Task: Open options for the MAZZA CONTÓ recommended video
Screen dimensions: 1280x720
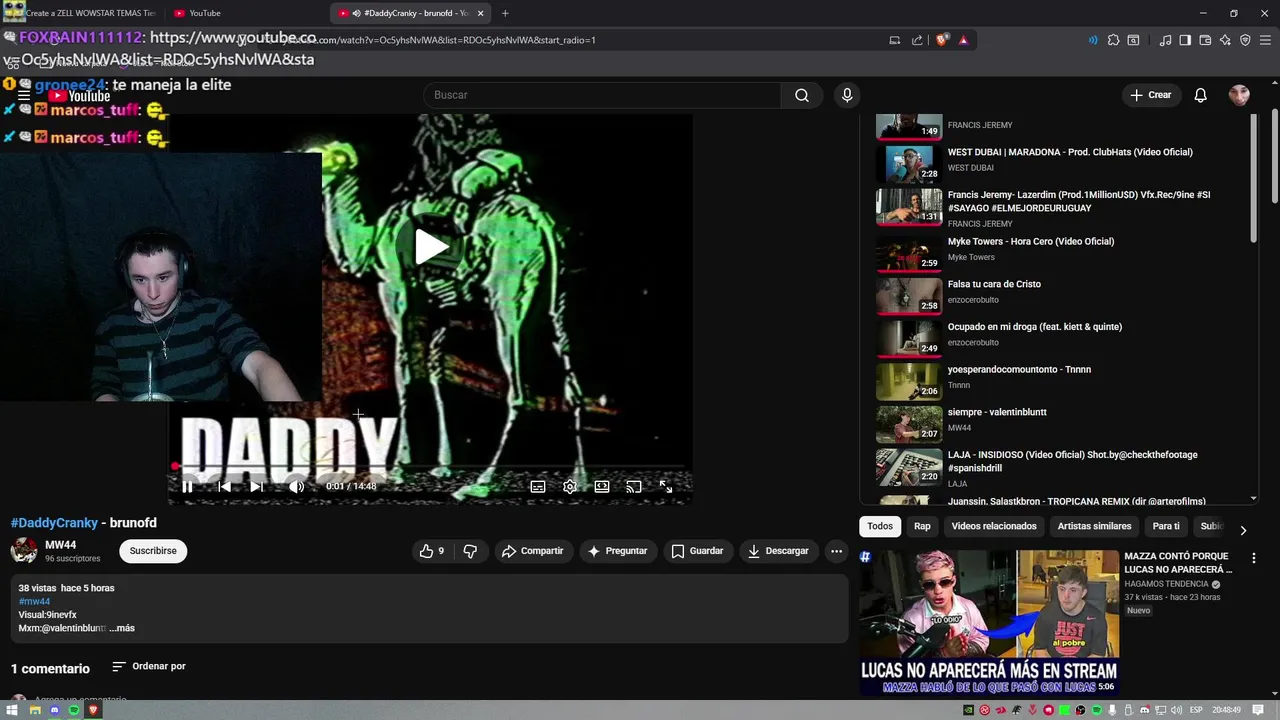Action: click(x=1253, y=558)
